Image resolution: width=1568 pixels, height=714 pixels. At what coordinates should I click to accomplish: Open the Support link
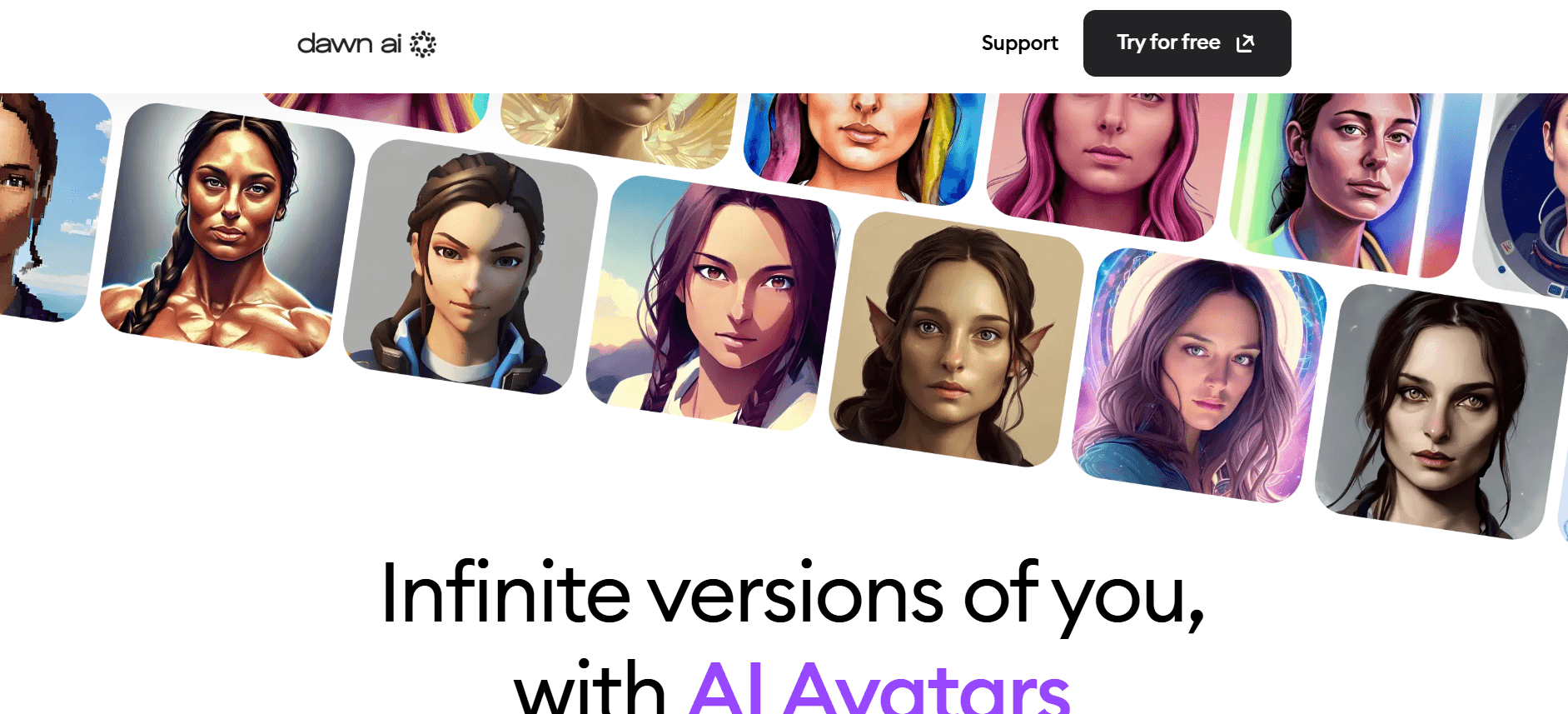click(x=1019, y=43)
